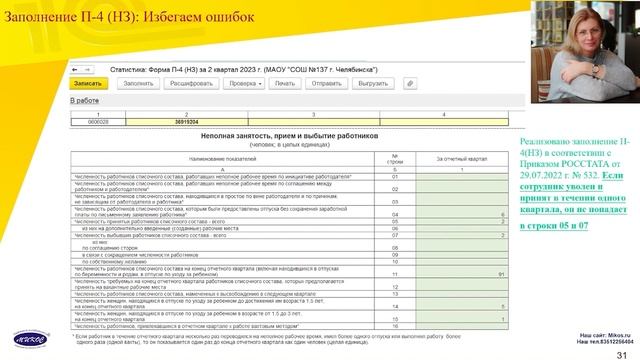
Task: Click the value cell of row 02
Action: coord(462,187)
